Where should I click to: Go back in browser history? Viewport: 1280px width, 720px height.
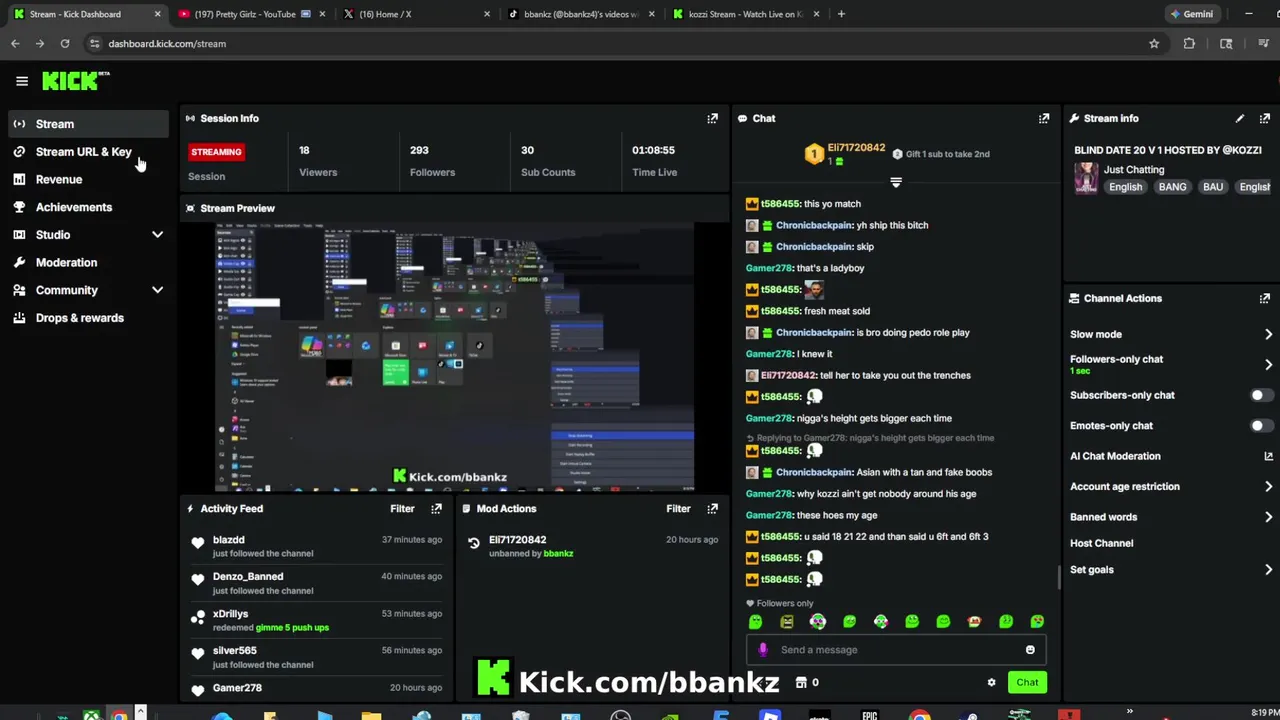pyautogui.click(x=15, y=43)
